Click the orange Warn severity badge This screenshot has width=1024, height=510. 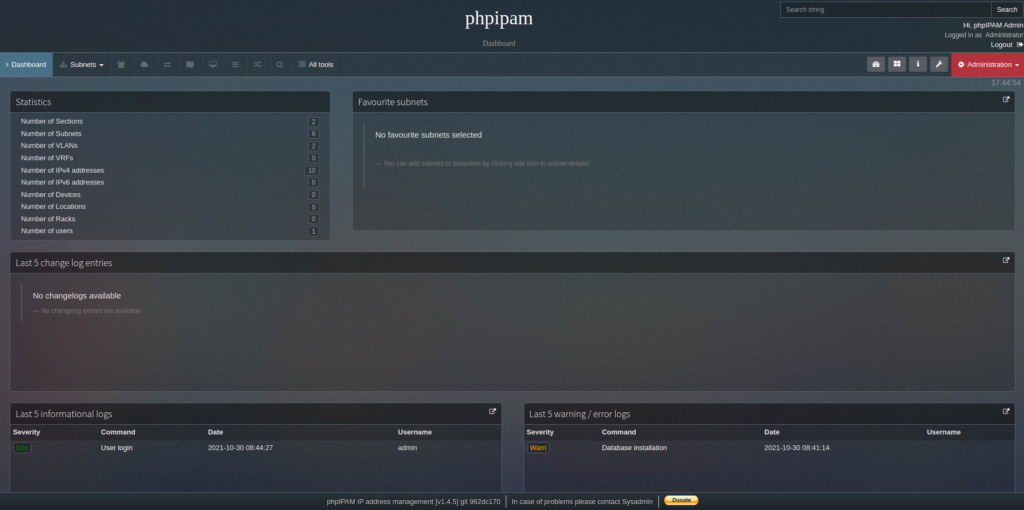(x=538, y=448)
